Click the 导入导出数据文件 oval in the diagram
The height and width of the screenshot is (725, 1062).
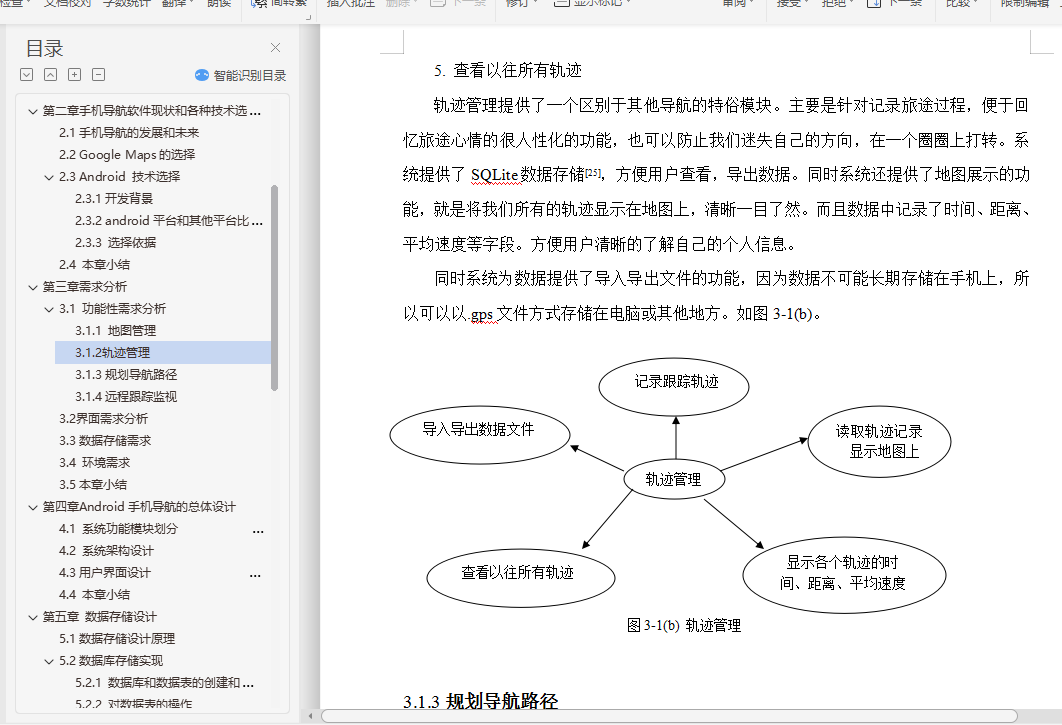coord(480,434)
